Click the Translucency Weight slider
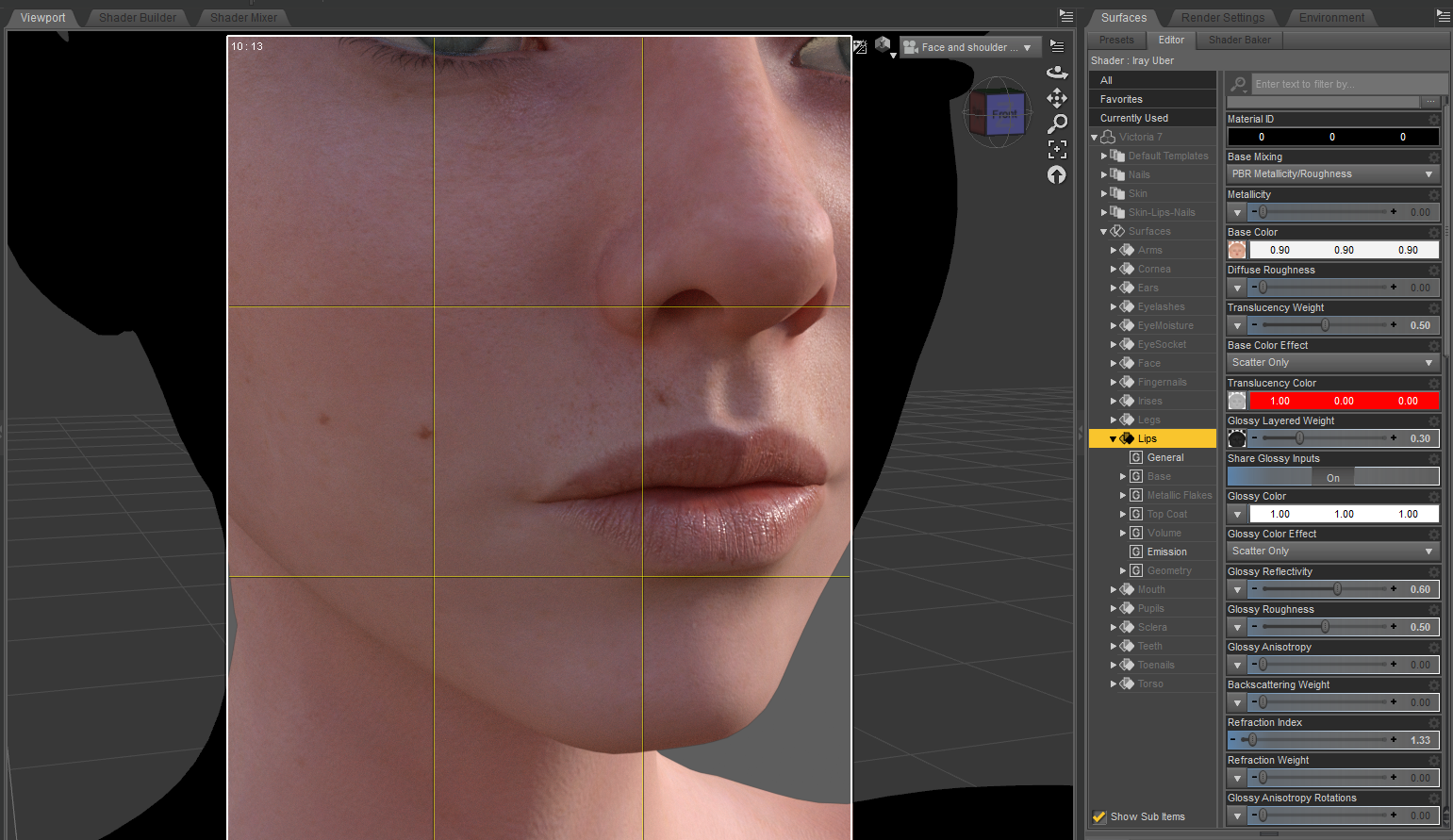 point(1324,325)
